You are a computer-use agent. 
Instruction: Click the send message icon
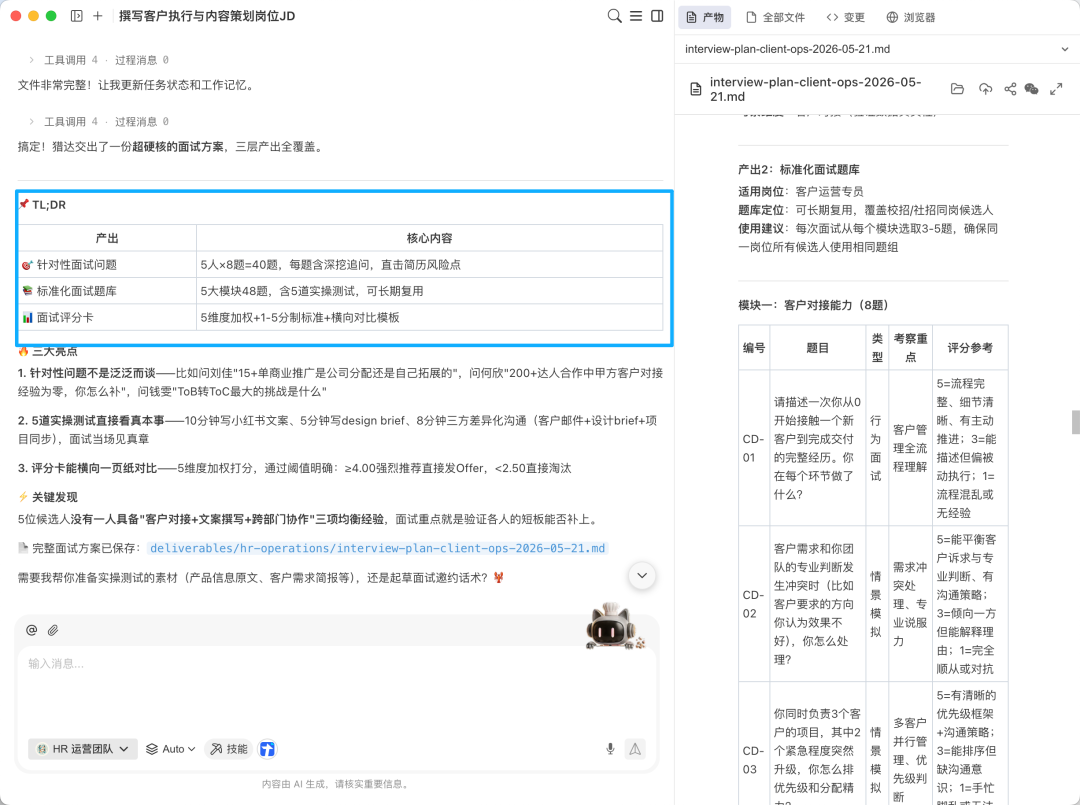click(635, 749)
